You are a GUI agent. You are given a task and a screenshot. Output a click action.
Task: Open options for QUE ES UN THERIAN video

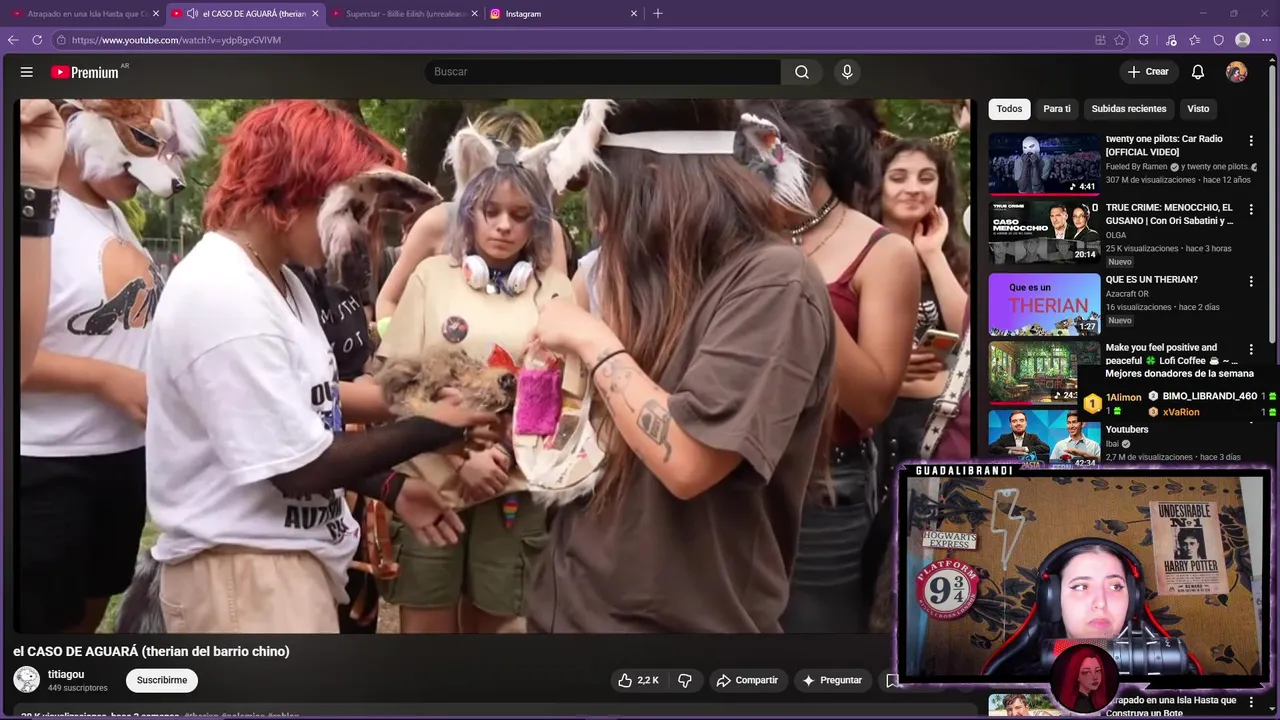tap(1251, 281)
